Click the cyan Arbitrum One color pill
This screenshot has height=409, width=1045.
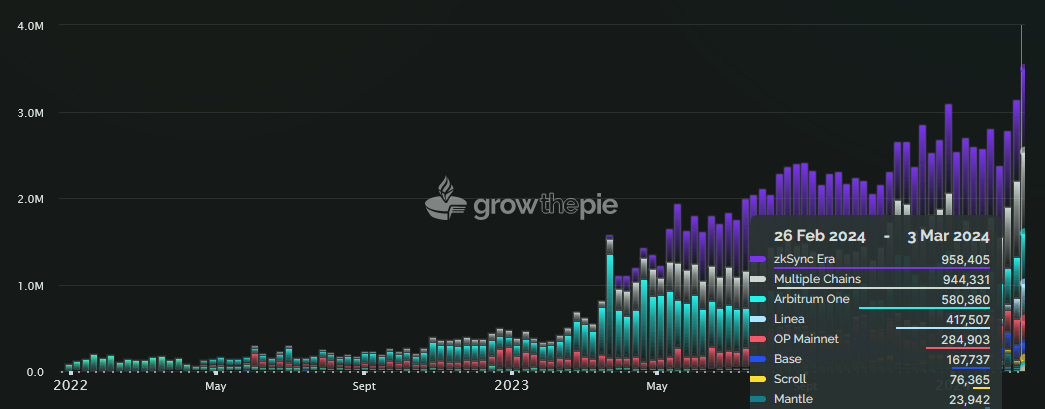point(758,299)
